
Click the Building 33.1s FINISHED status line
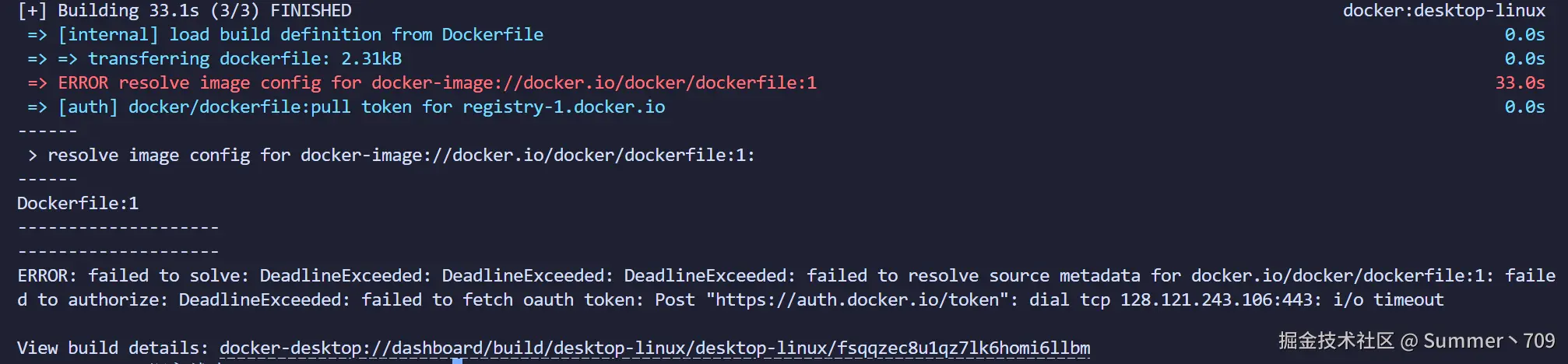[185, 10]
